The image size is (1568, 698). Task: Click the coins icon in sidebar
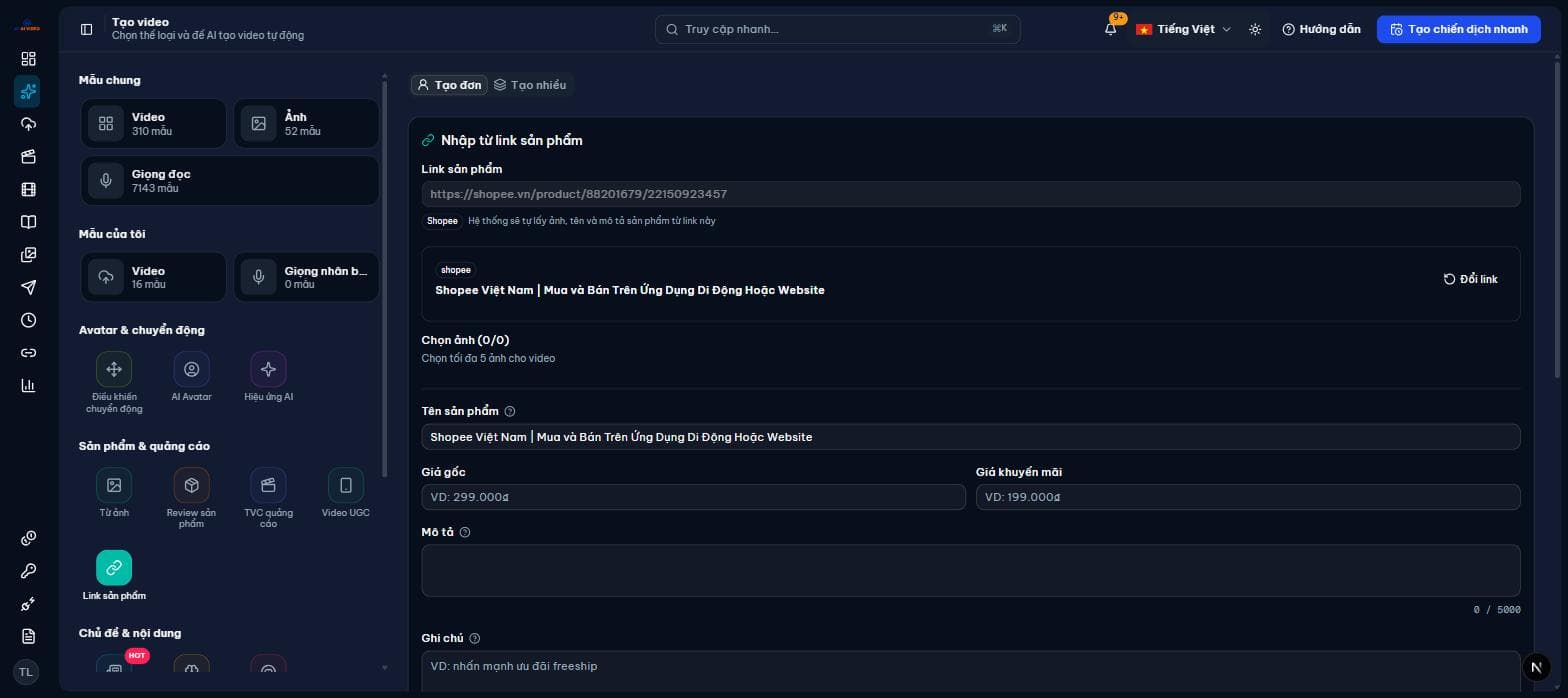[x=28, y=539]
